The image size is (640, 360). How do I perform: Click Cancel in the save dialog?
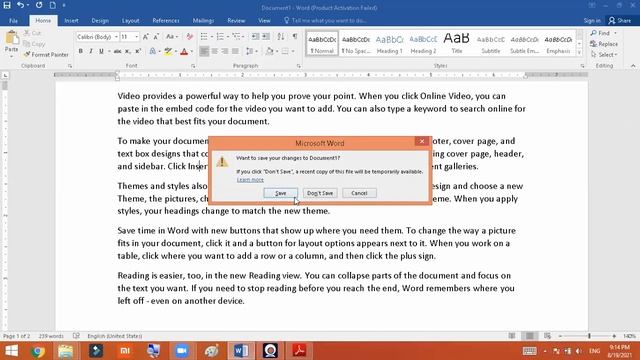[x=359, y=193]
